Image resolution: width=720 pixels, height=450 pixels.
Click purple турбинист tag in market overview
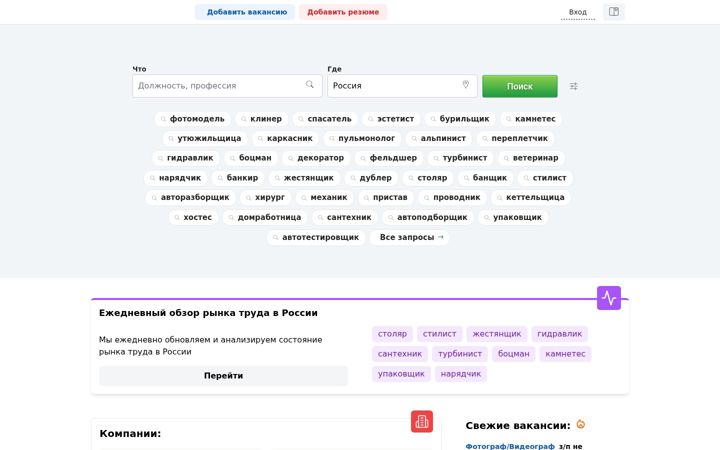tap(460, 354)
